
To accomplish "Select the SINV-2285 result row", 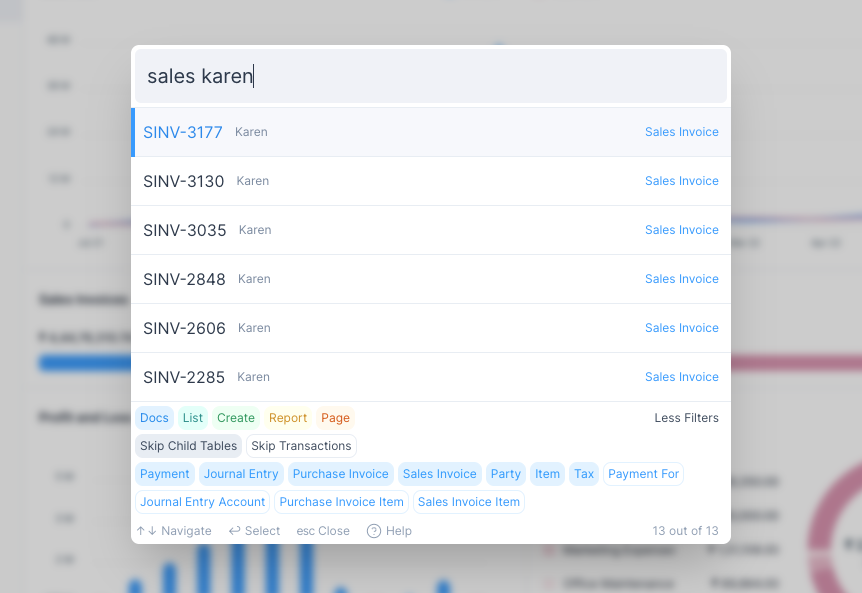I will pyautogui.click(x=430, y=377).
